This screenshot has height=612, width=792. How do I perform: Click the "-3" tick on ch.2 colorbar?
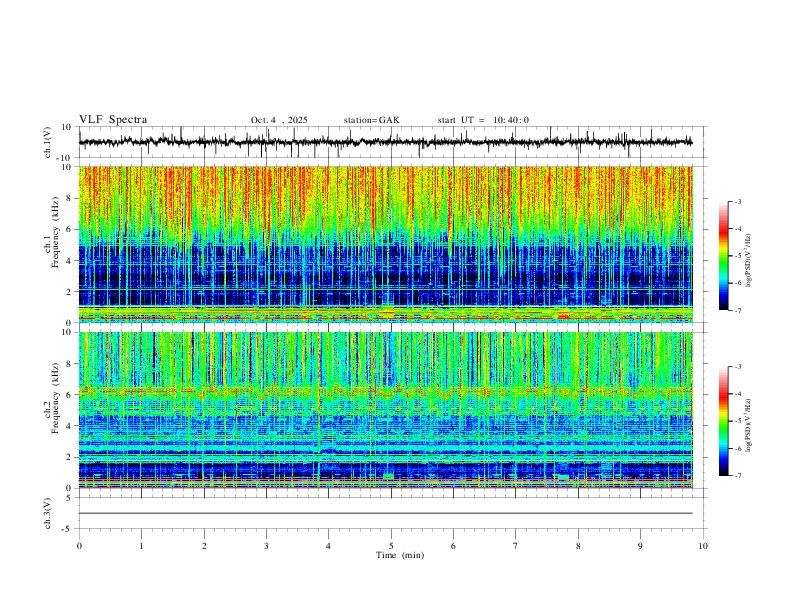(737, 367)
